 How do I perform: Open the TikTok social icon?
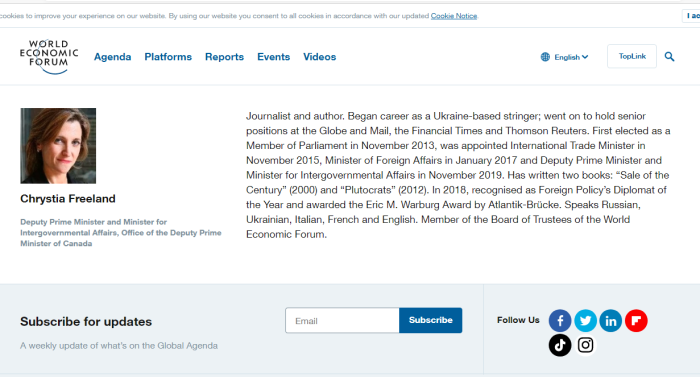coord(560,345)
